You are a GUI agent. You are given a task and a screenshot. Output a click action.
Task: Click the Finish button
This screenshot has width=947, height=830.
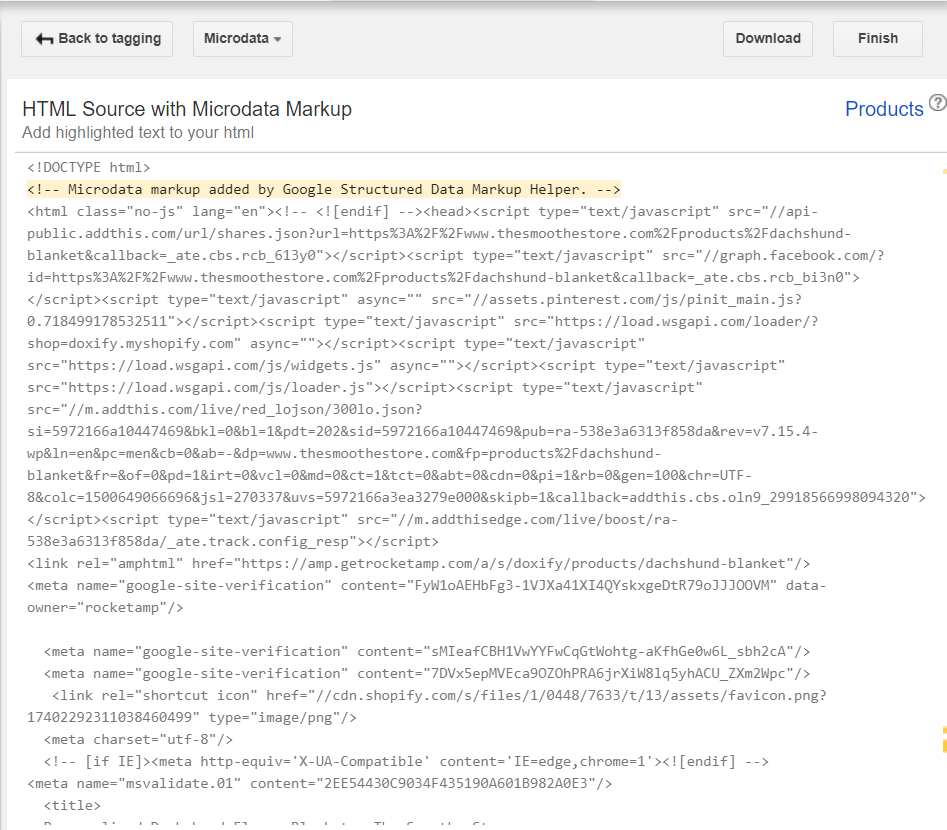pos(878,39)
